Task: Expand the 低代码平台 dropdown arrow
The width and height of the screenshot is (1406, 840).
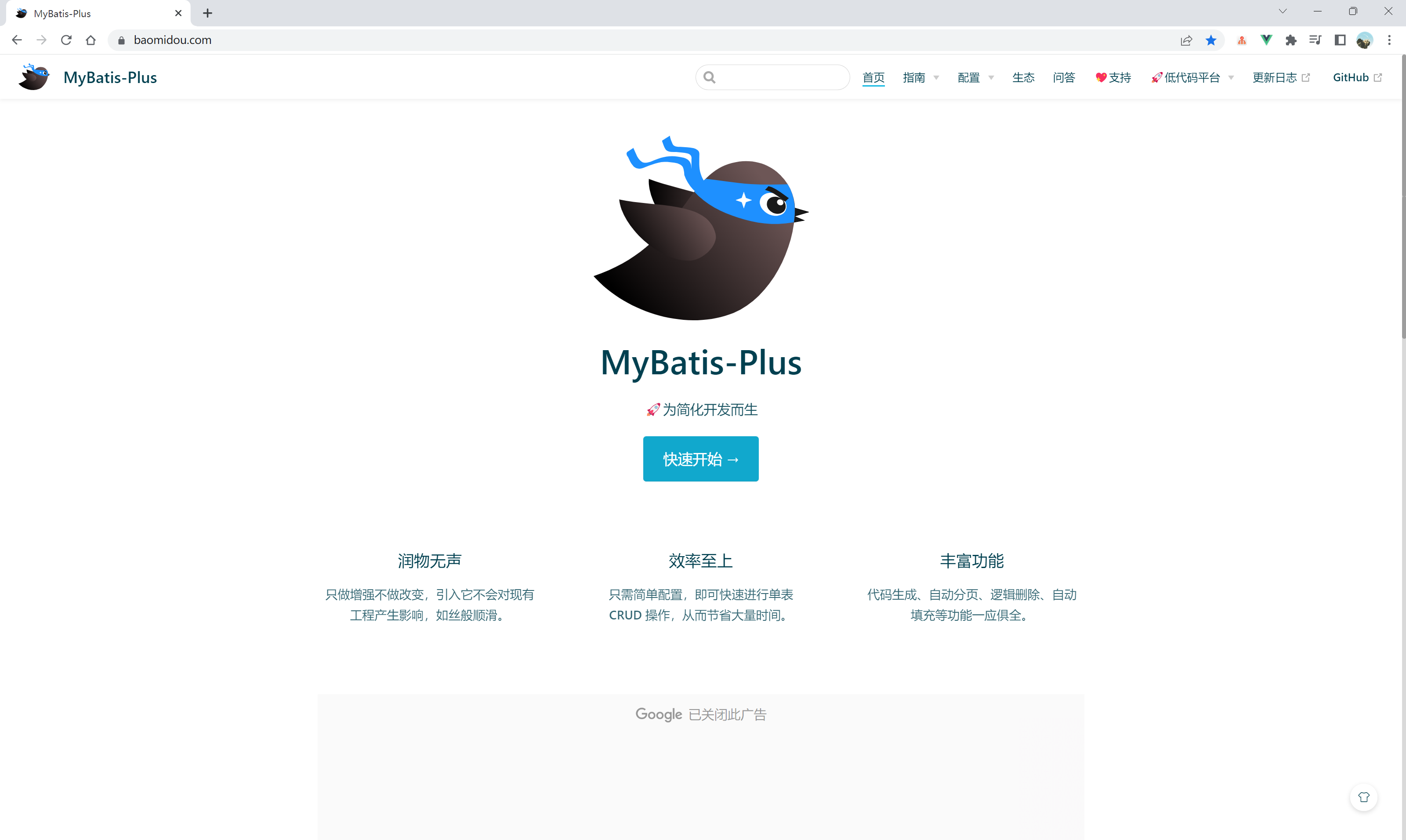Action: (x=1231, y=78)
